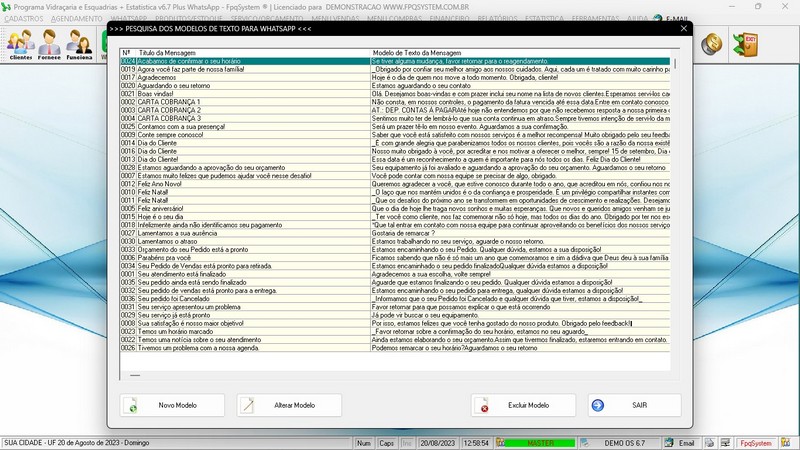The image size is (800, 450).
Task: Select row 'Temos um horário marcado'
Action: coord(395,331)
